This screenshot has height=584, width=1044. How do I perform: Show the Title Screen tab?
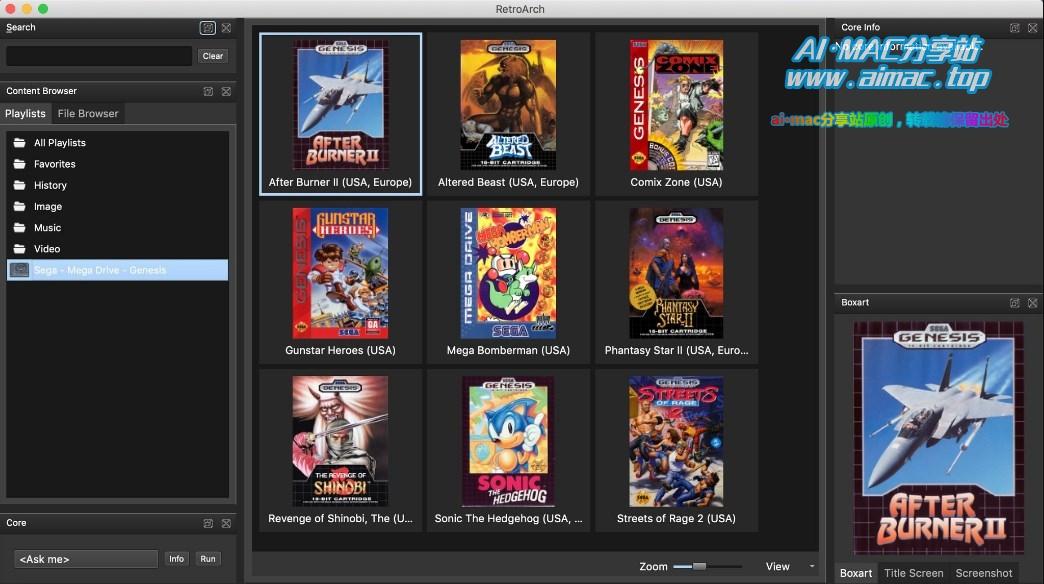pos(914,573)
